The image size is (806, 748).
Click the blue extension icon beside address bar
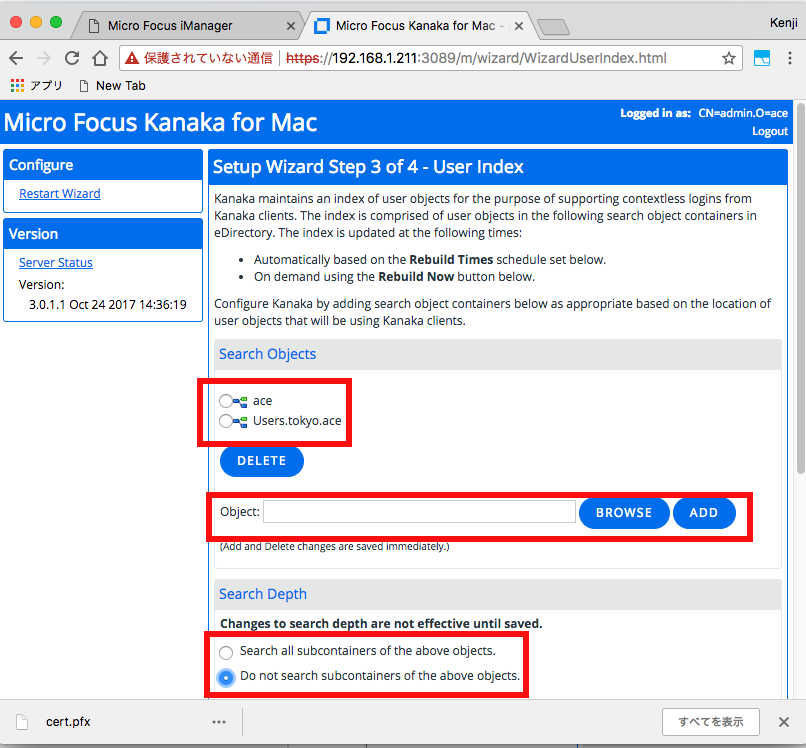point(762,58)
